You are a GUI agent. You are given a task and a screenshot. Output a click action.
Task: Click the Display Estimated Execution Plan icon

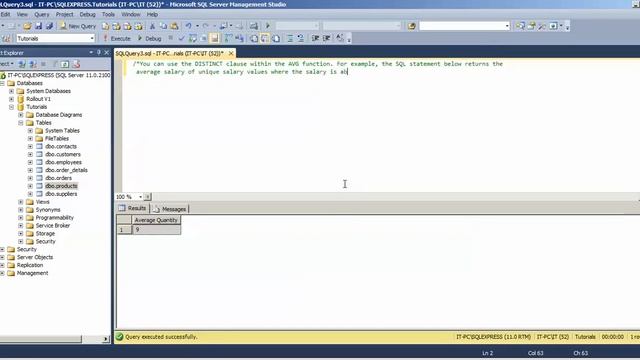[x=193, y=38]
